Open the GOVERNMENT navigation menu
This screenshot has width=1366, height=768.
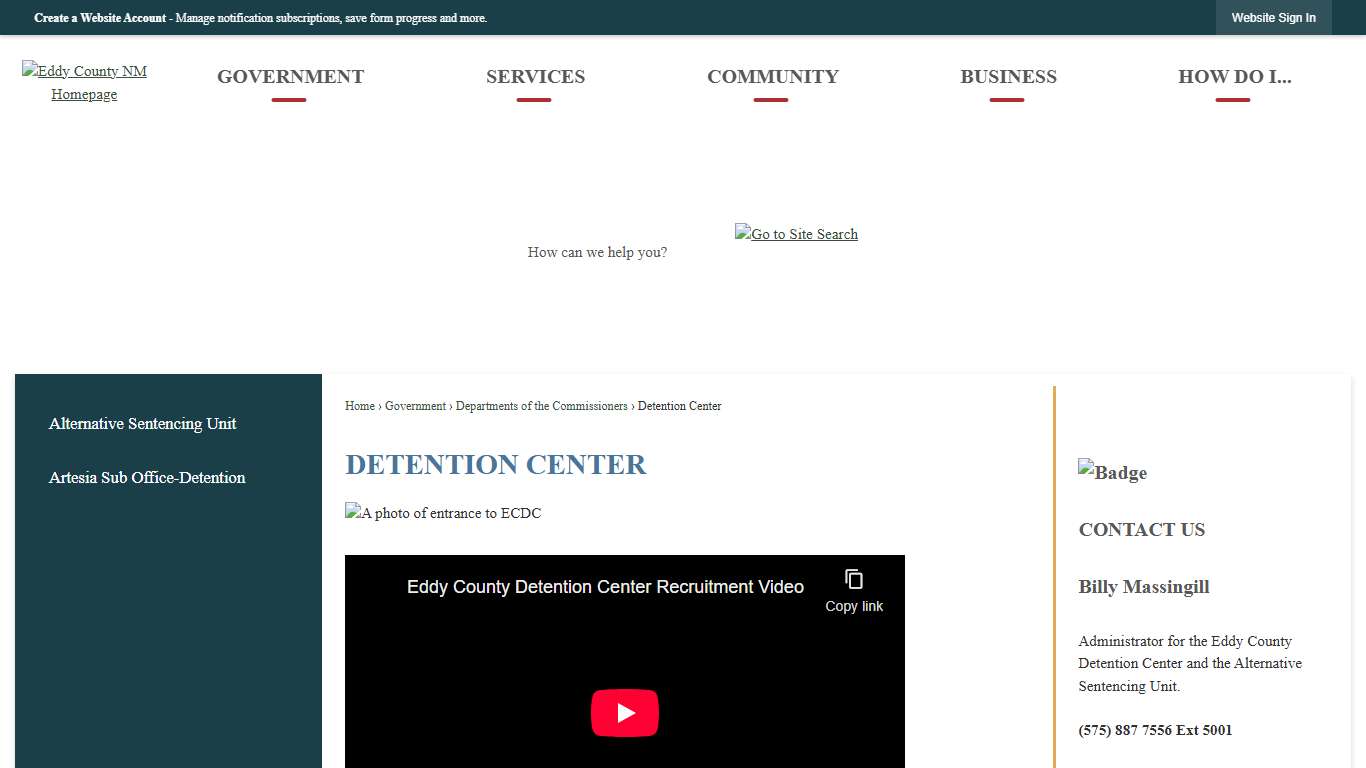pos(290,76)
